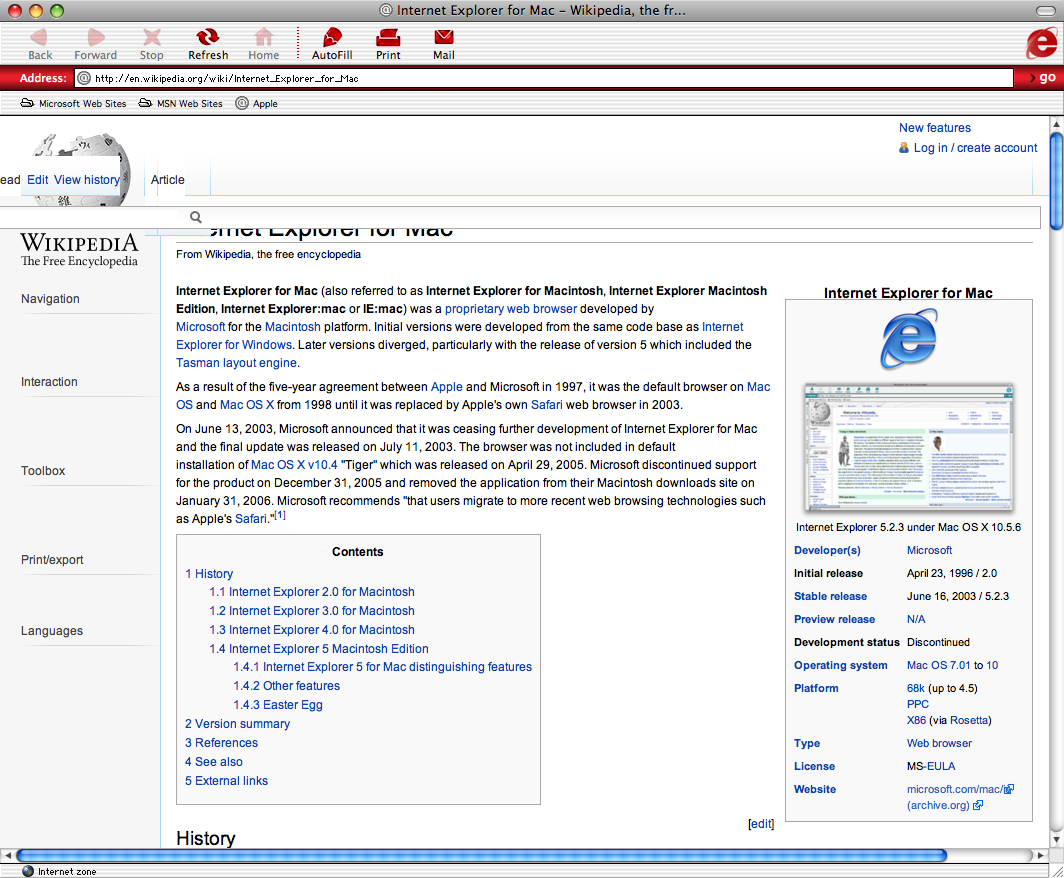Screen dimensions: 1064x878
Task: Switch to the View history tab
Action: pyautogui.click(x=87, y=180)
